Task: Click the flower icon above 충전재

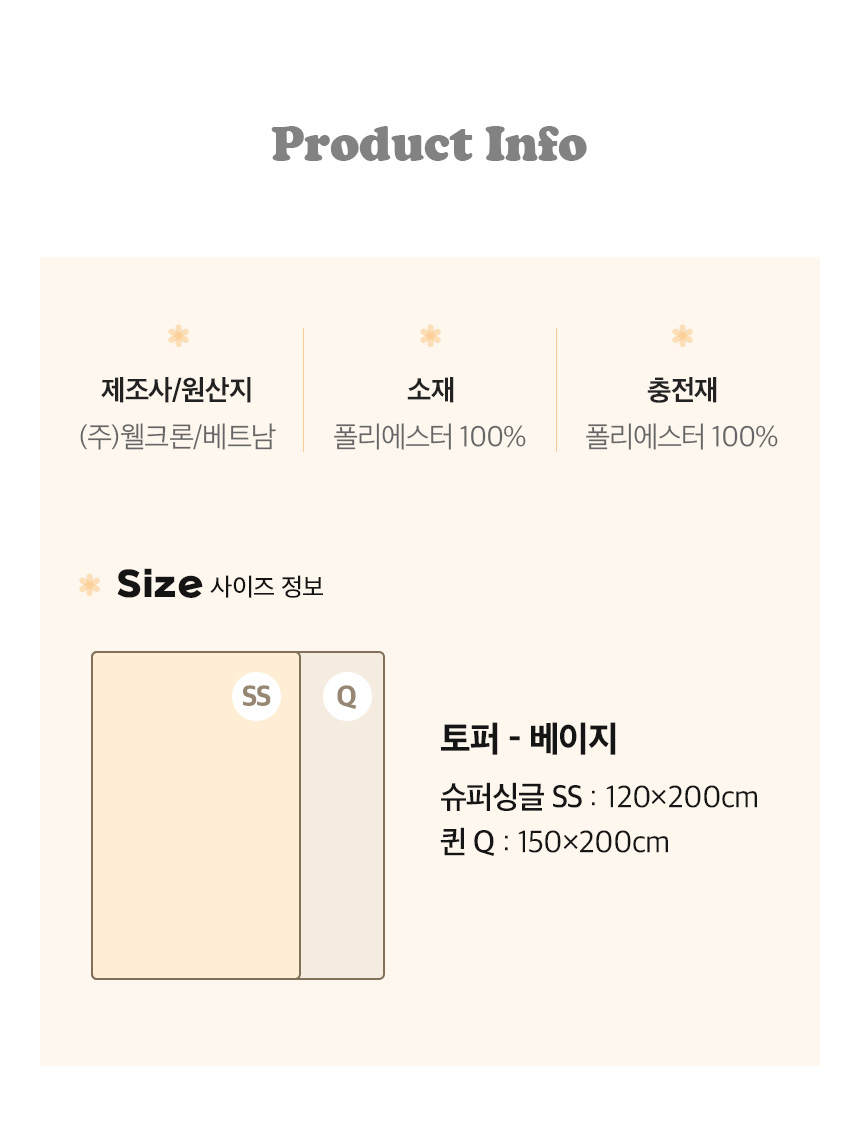Action: coord(682,336)
